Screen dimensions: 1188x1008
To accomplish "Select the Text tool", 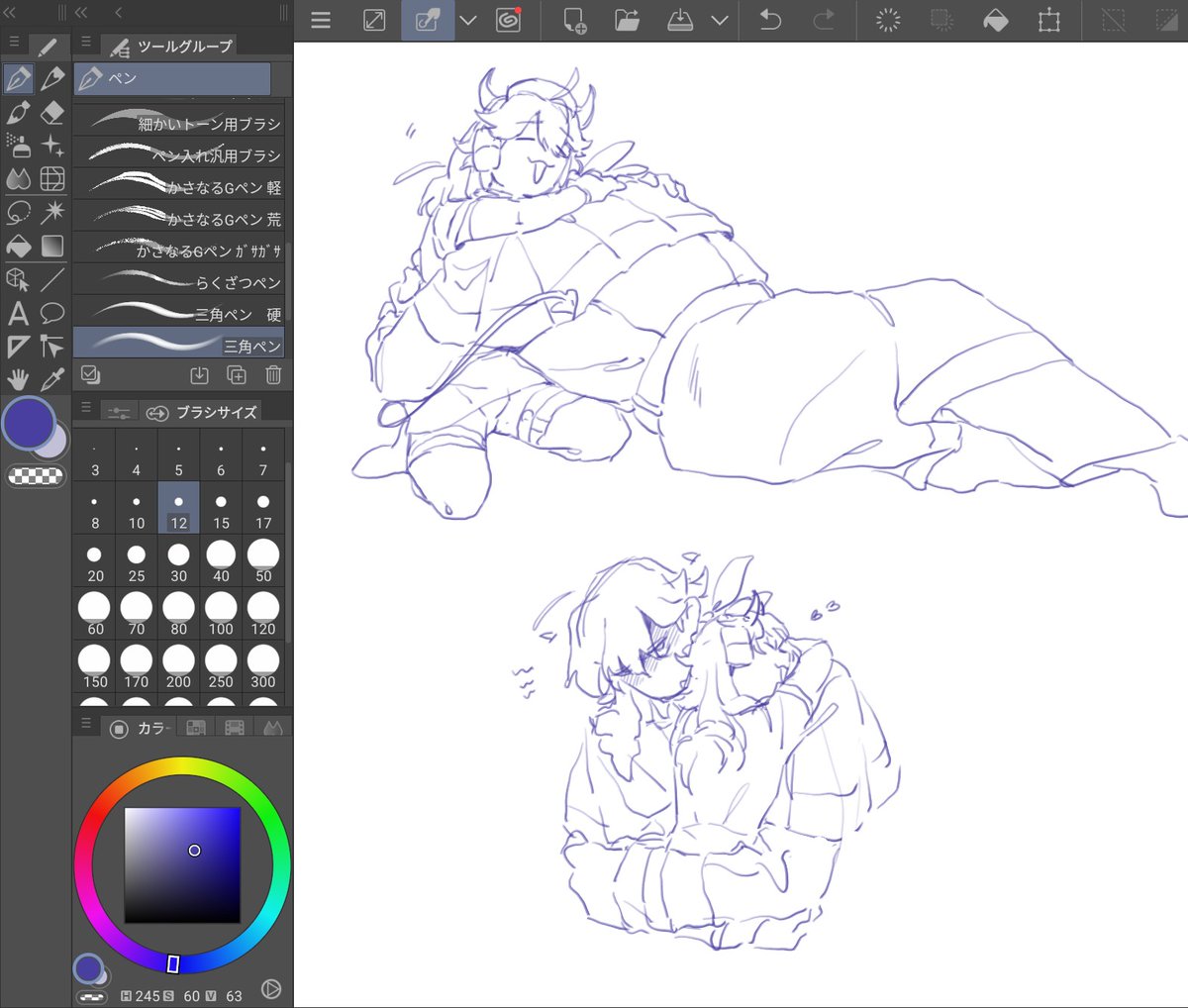I will [x=18, y=313].
